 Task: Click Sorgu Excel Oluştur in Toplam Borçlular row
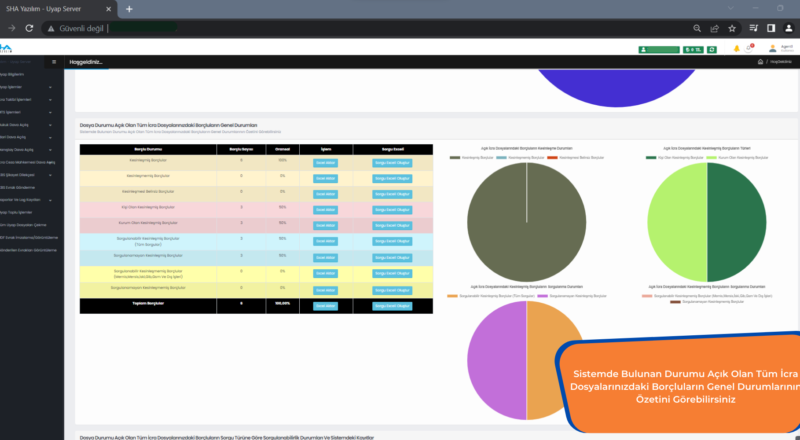pos(391,302)
